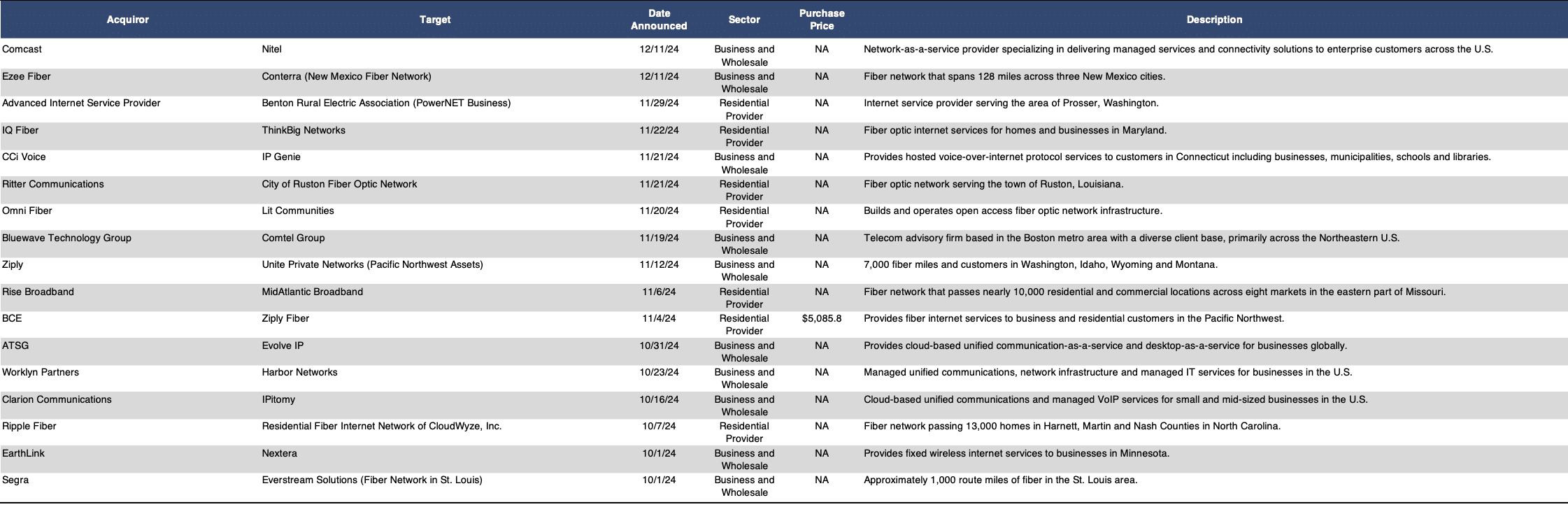
Task: Select the Rise Broadband acquiror cell
Action: pos(38,292)
